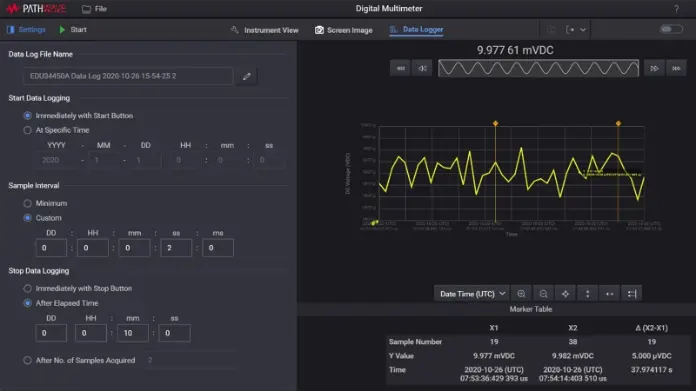
Task: Select the Data Logger tab
Action: click(416, 30)
